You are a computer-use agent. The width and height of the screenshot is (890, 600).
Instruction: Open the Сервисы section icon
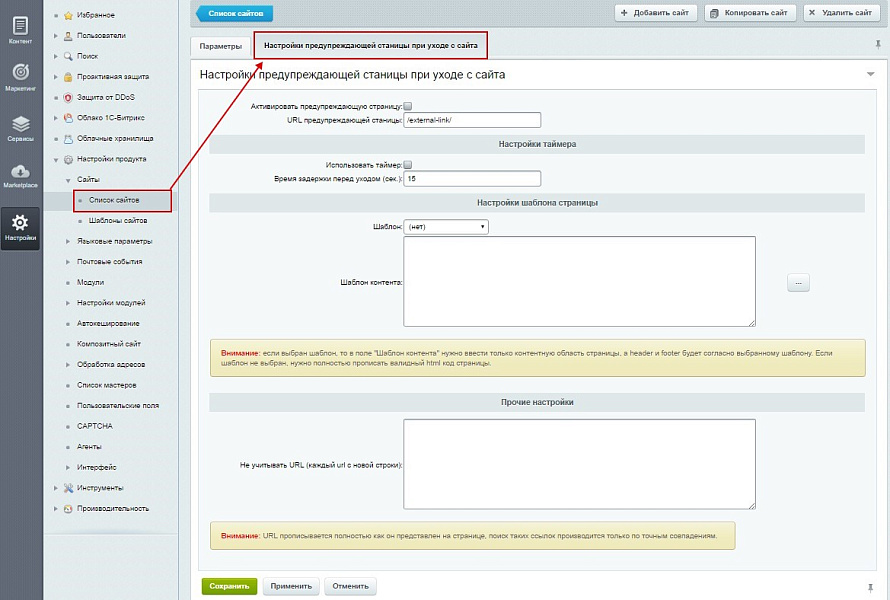pyautogui.click(x=20, y=123)
